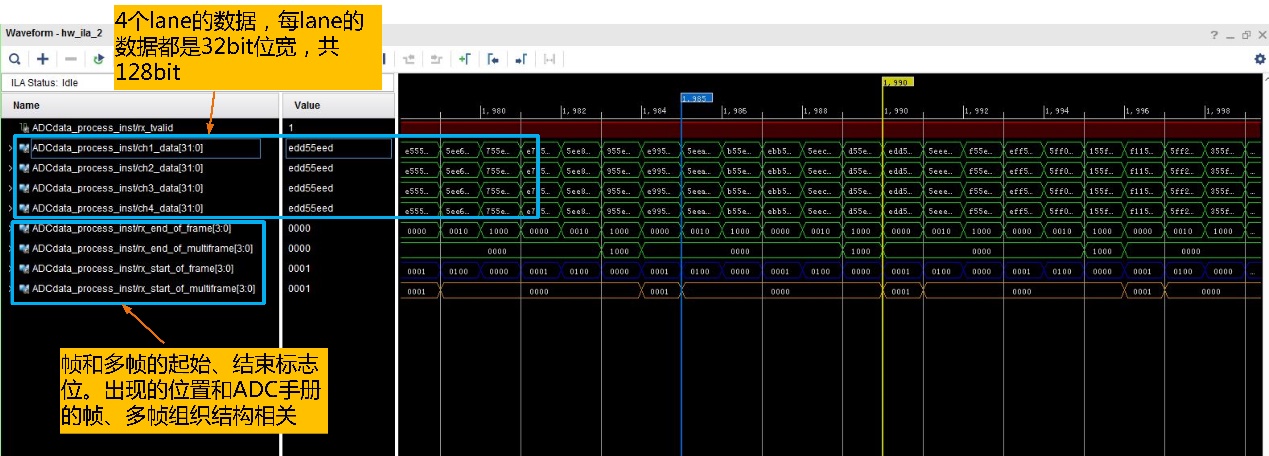1269x456 pixels.
Task: Open waveform settings gear
Action: (x=1259, y=60)
